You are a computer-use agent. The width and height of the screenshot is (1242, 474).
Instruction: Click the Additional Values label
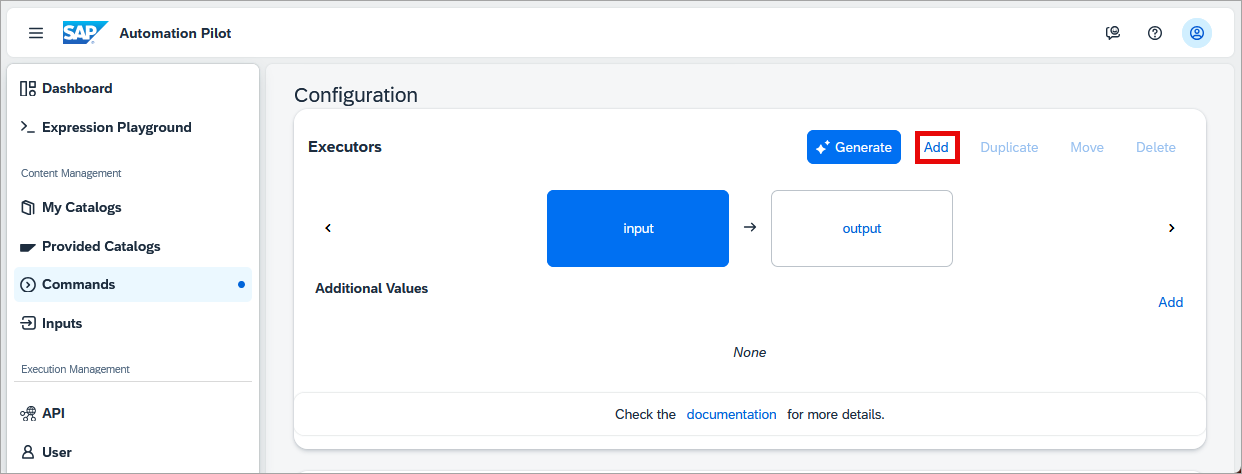pos(371,288)
